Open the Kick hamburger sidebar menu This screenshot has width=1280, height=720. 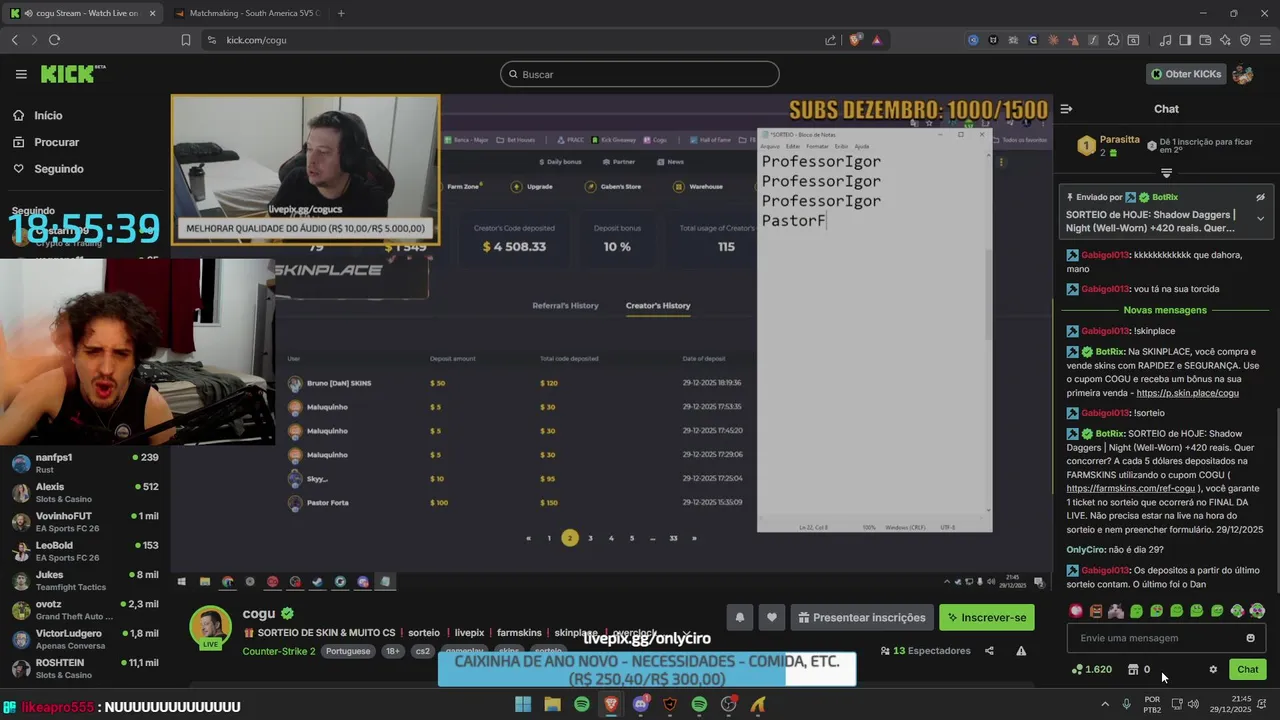coord(21,74)
